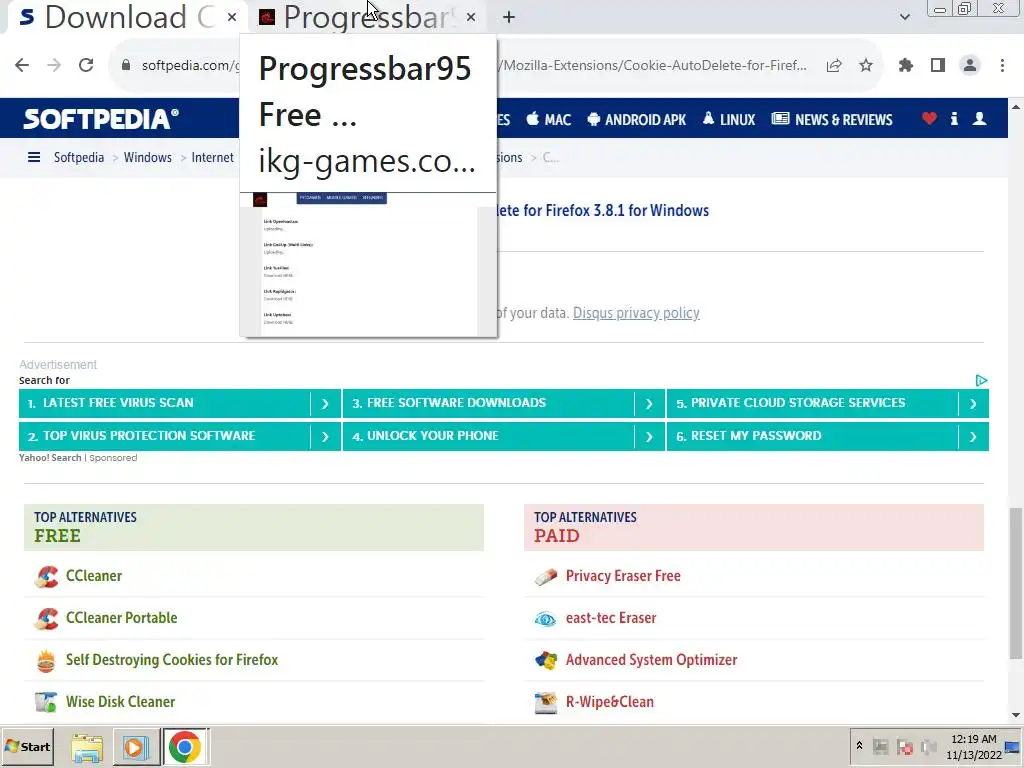Open the Extensions puzzle icon
The height and width of the screenshot is (768, 1024).
coord(906,65)
